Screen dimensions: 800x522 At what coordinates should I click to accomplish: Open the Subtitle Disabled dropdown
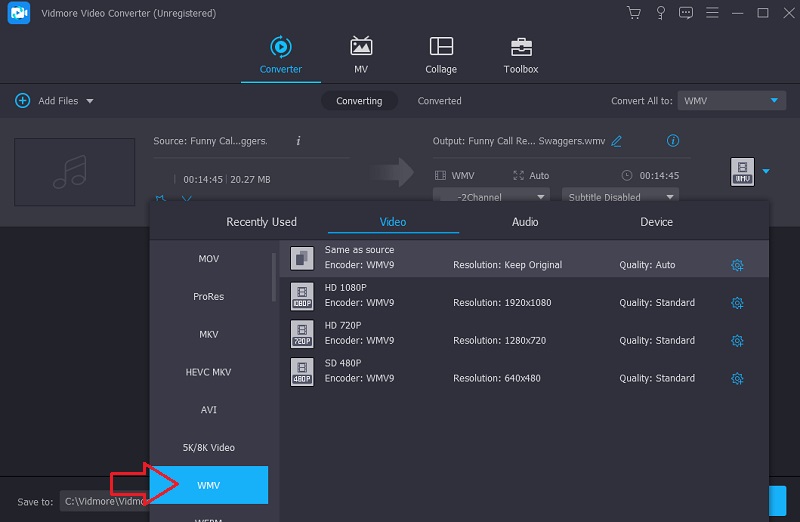[620, 197]
